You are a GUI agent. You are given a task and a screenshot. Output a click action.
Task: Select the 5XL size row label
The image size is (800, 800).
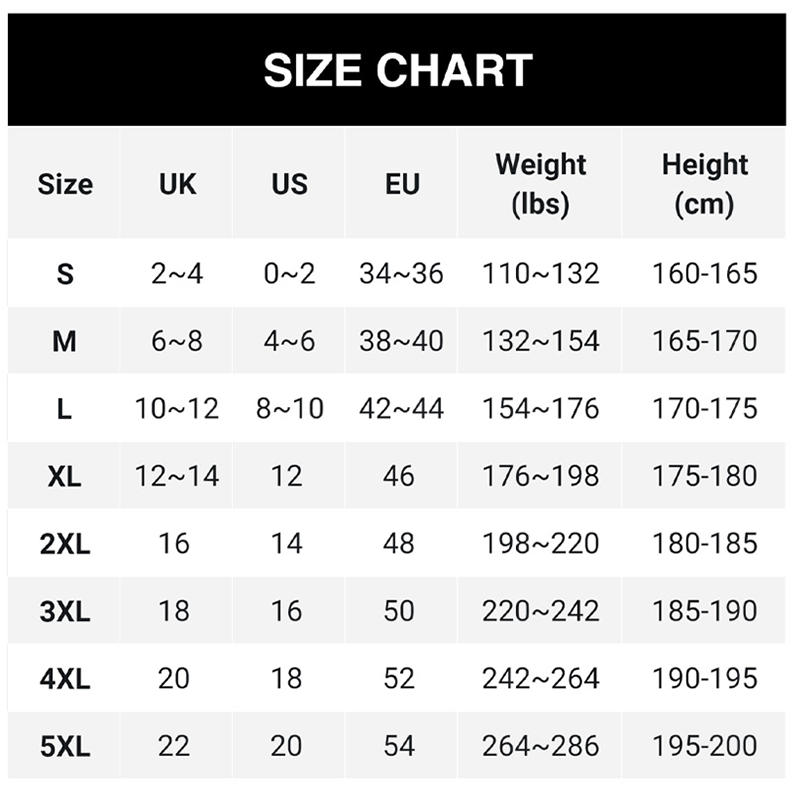coord(65,746)
